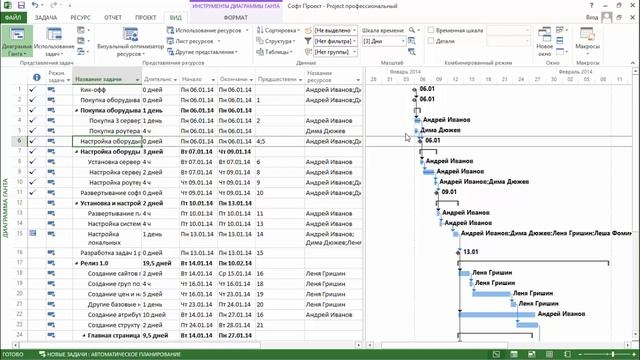Collapse the Главная страница summary task
Screen dimensions: 640x360
coord(84,336)
